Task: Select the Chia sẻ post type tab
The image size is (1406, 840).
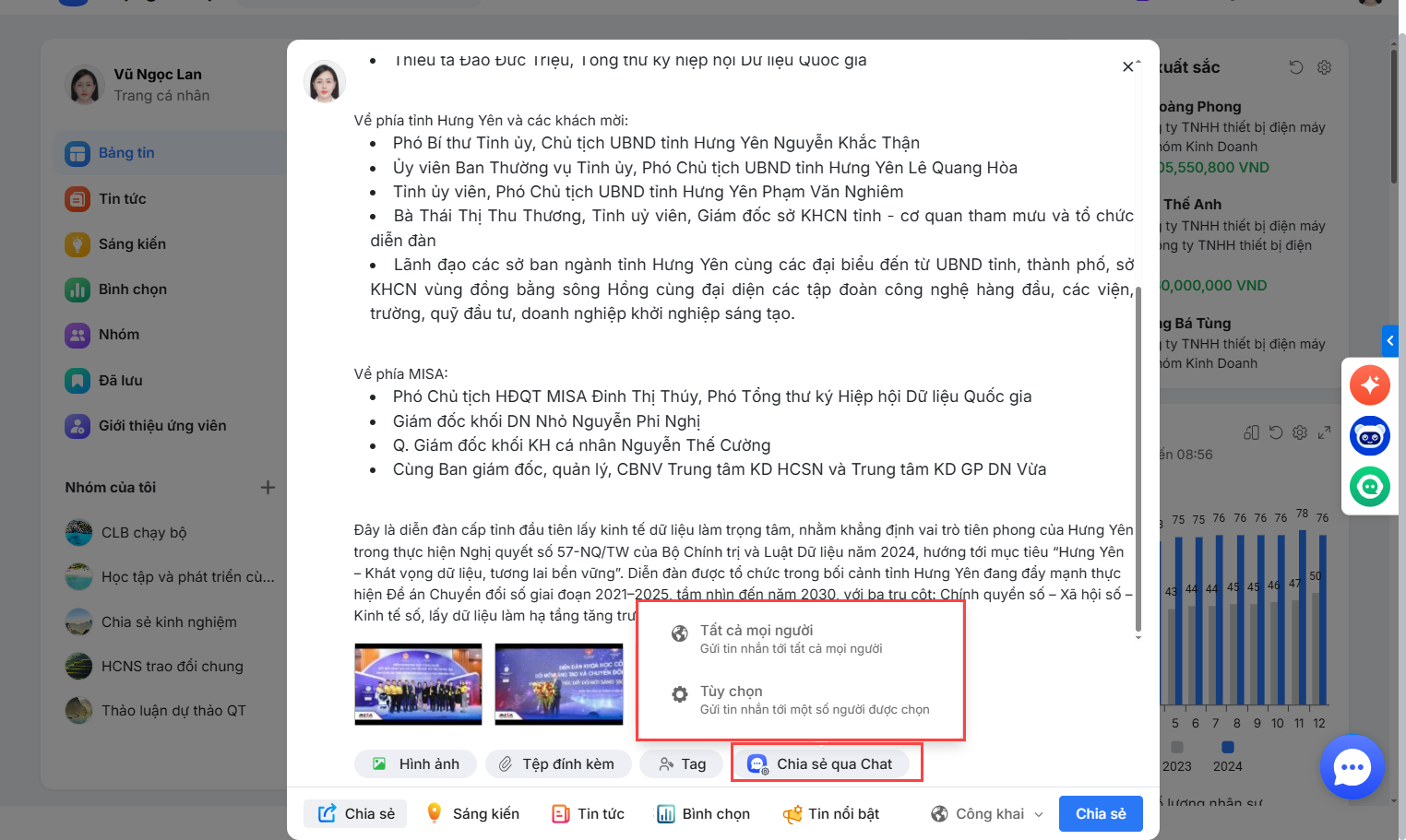Action: [x=355, y=813]
